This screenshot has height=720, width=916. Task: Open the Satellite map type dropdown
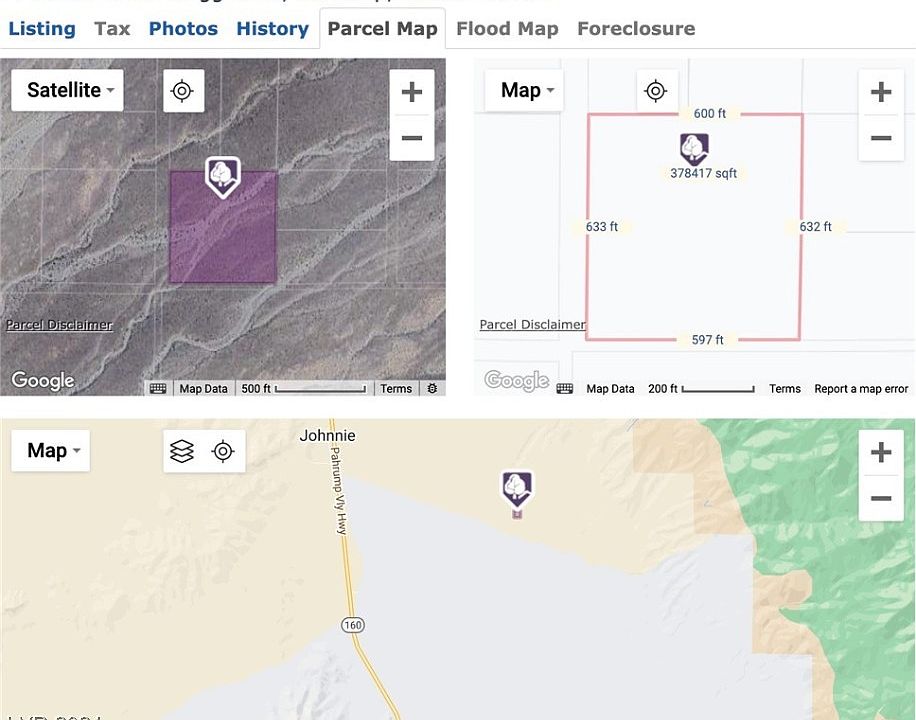(x=68, y=90)
